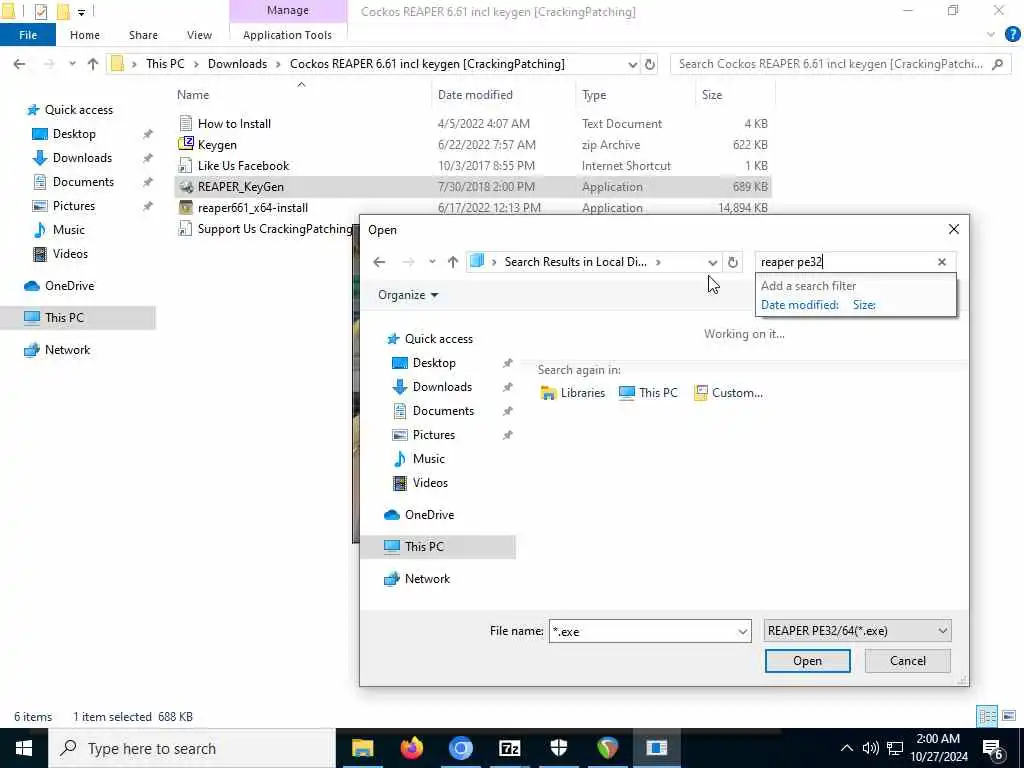1024x768 pixels.
Task: Expand file type filter REAPER PE32/64 dropdown
Action: coord(942,631)
